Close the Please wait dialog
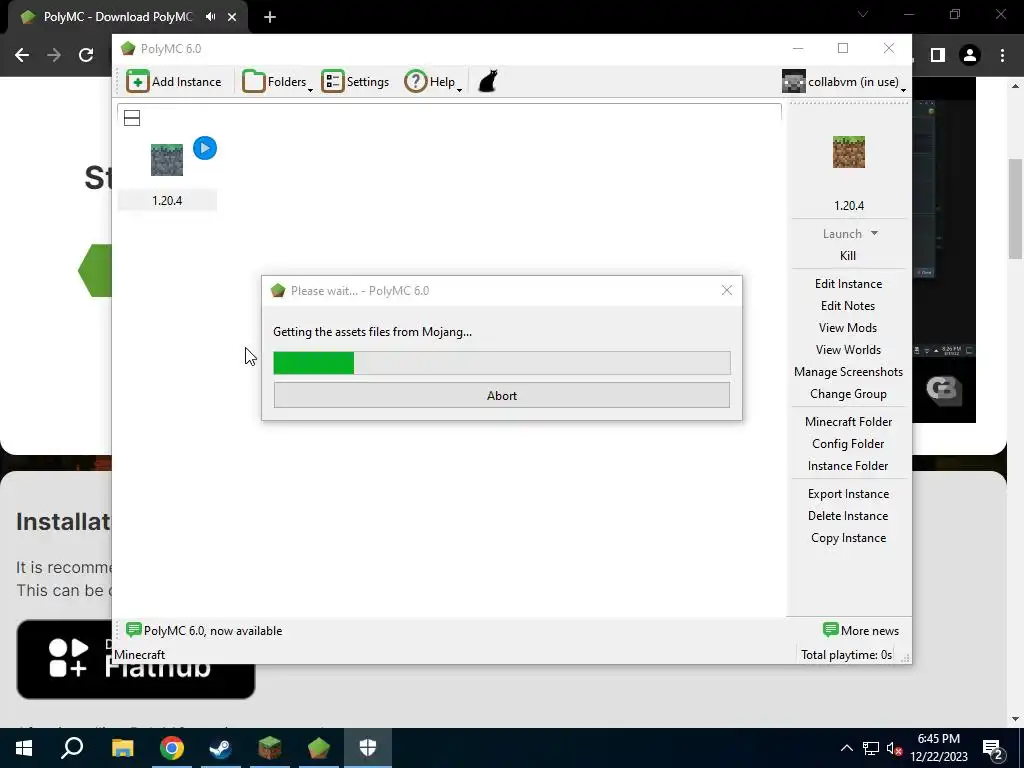The image size is (1024, 768). coord(727,291)
